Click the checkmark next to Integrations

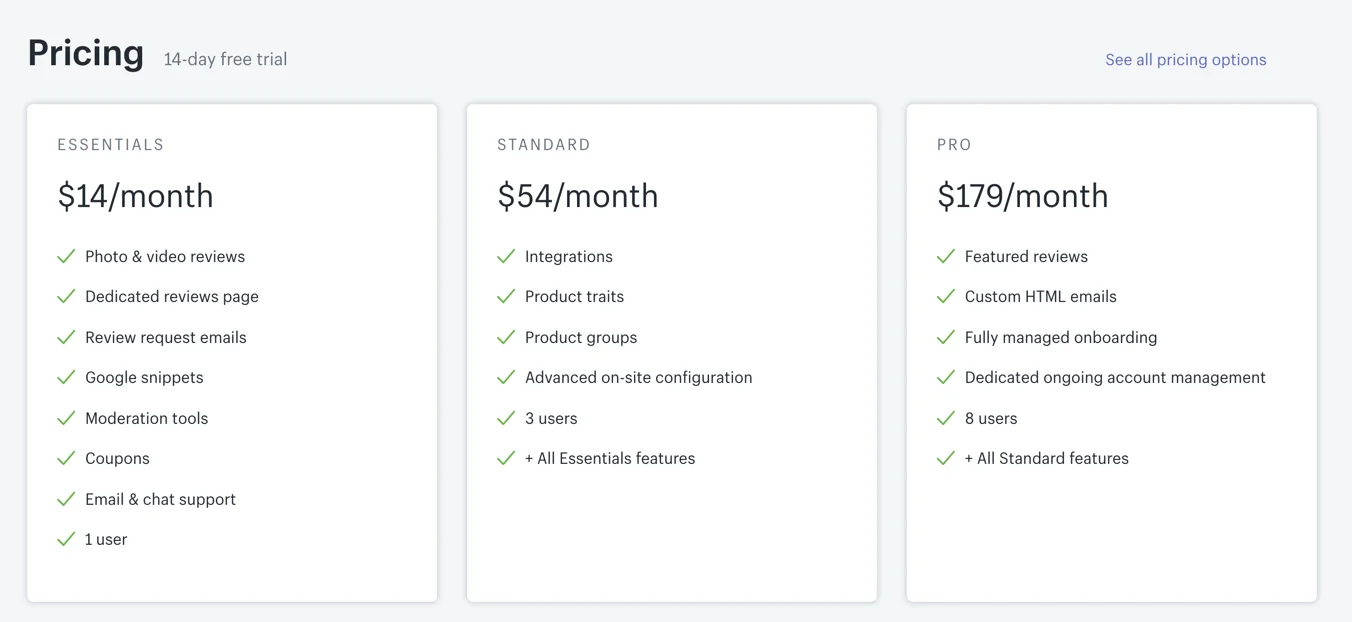506,257
